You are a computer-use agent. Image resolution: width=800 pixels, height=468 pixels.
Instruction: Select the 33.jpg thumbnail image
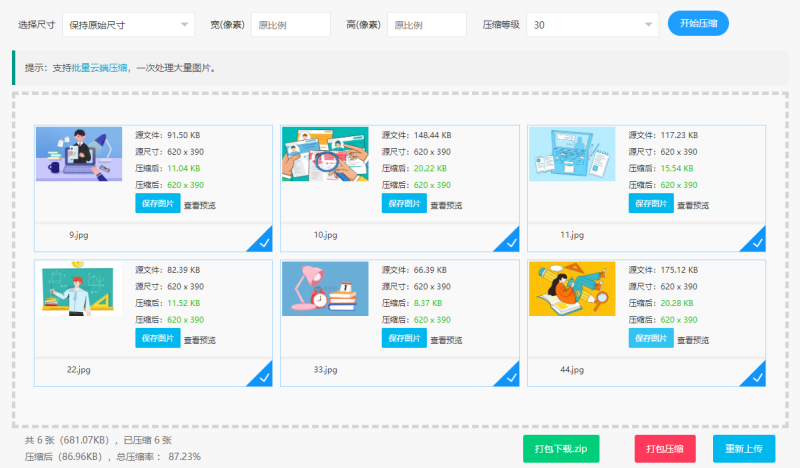(325, 289)
